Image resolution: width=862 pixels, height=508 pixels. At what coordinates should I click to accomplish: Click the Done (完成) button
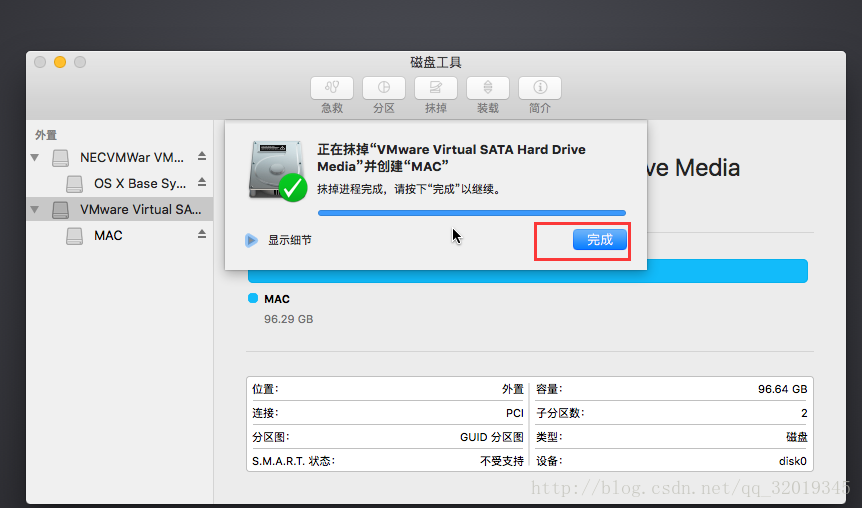[x=600, y=240]
